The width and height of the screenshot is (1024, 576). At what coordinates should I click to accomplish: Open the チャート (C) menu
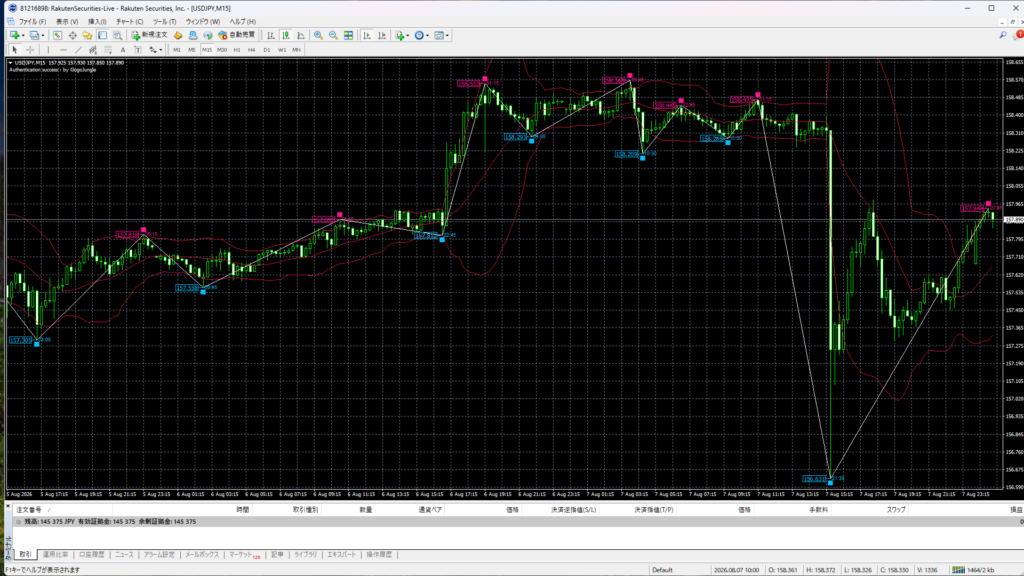129,22
